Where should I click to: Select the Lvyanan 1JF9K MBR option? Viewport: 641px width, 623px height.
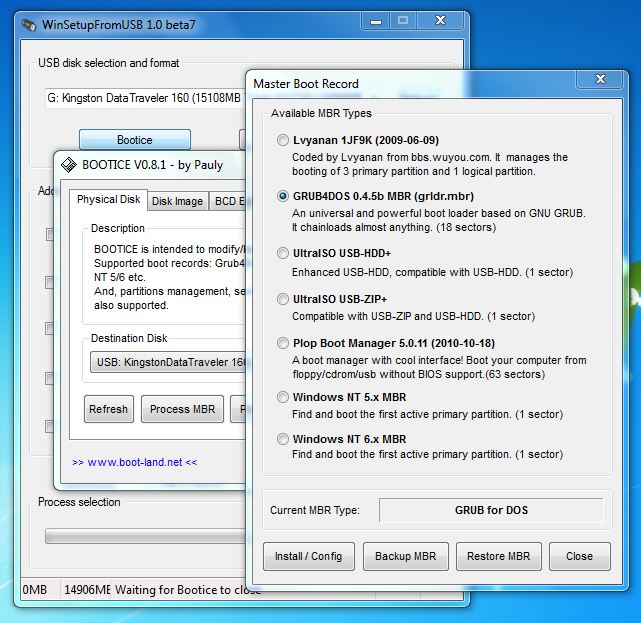[283, 141]
